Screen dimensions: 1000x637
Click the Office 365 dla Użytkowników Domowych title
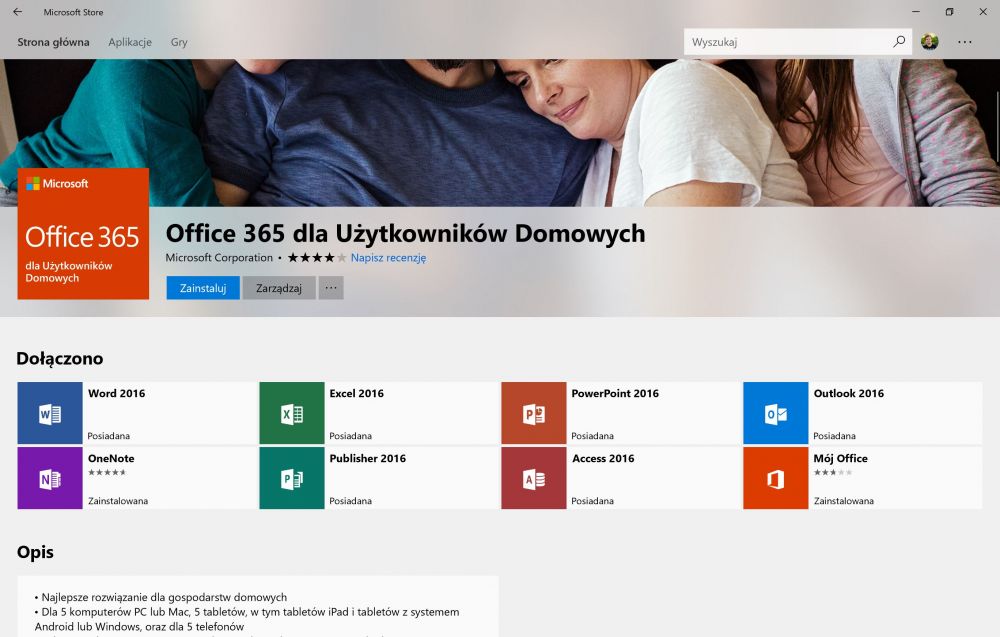tap(406, 233)
